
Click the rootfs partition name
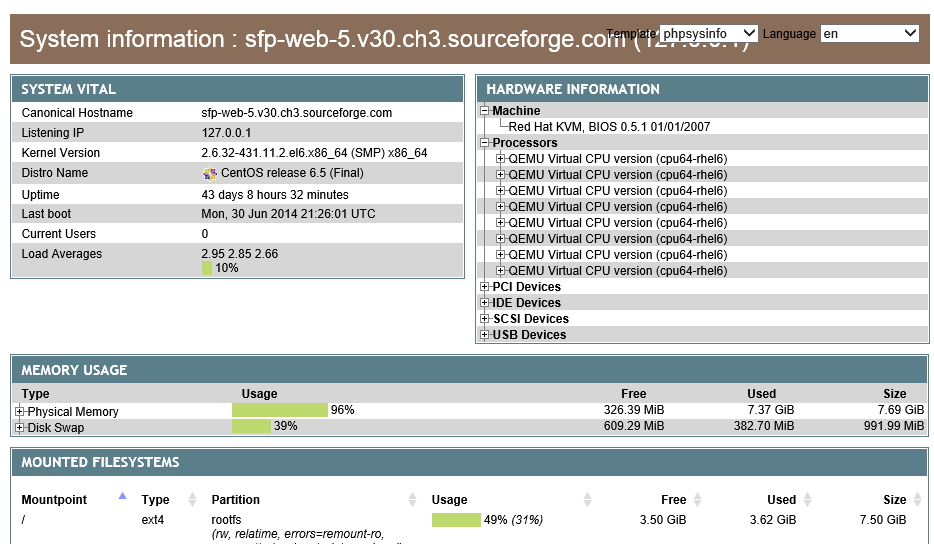click(226, 520)
